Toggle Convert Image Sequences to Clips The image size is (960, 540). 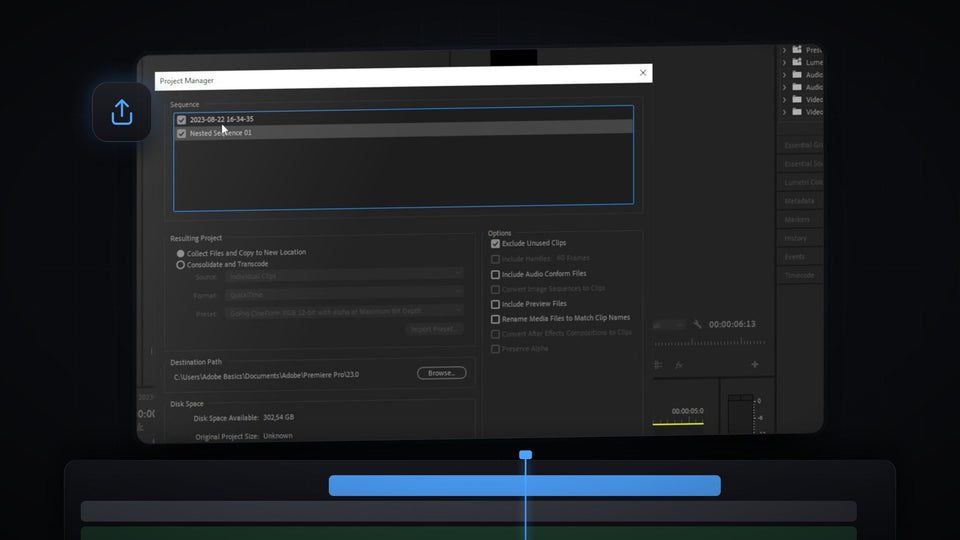pyautogui.click(x=495, y=289)
